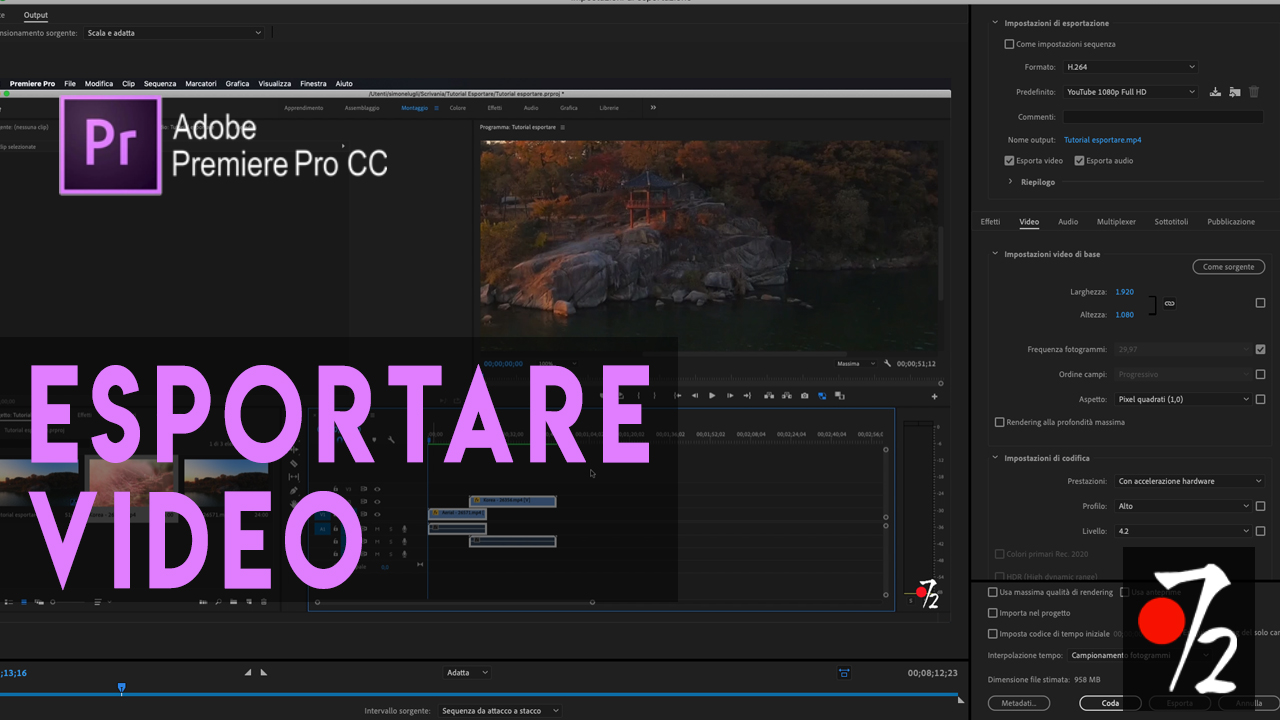Switch to the Audio tab

(x=1068, y=222)
